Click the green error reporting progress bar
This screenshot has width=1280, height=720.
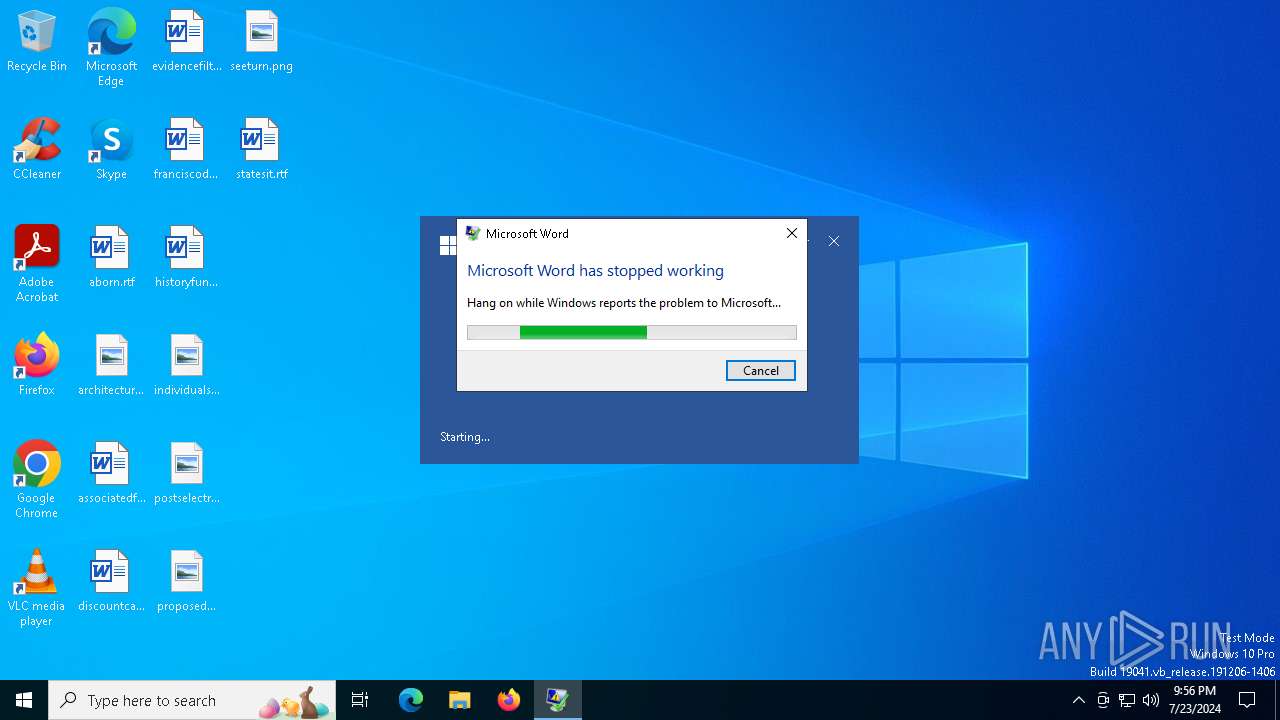tap(632, 332)
